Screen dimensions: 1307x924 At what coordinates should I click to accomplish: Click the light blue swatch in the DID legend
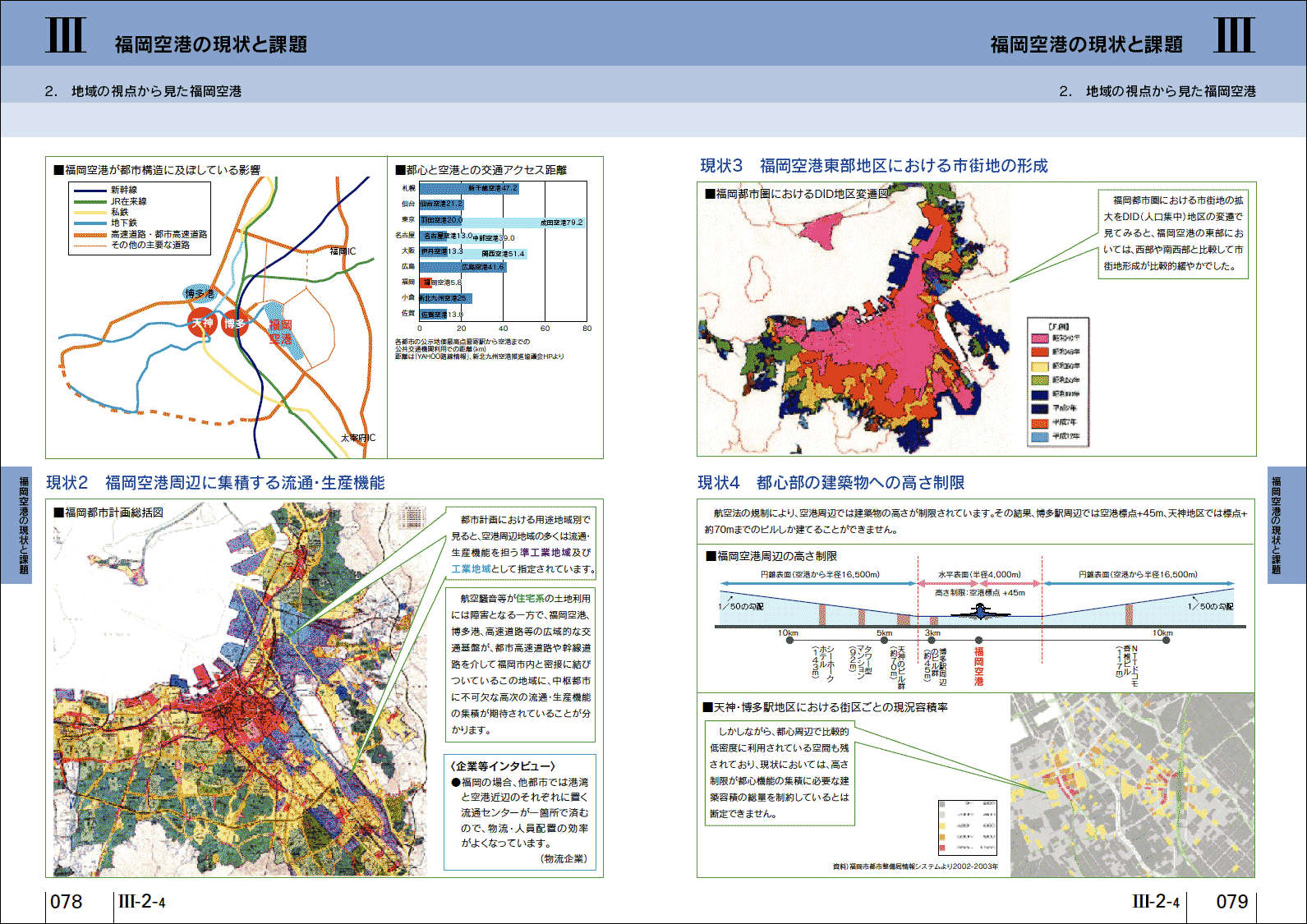click(1039, 436)
